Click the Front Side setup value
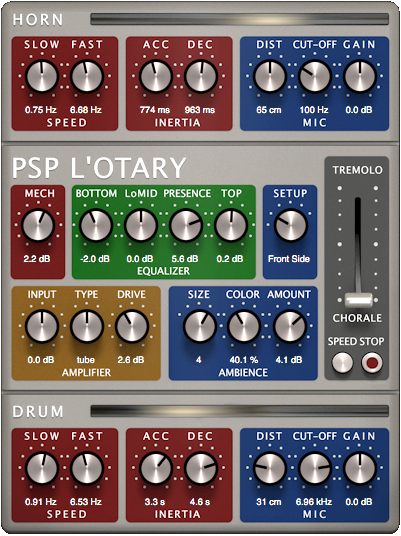 pyautogui.click(x=289, y=259)
